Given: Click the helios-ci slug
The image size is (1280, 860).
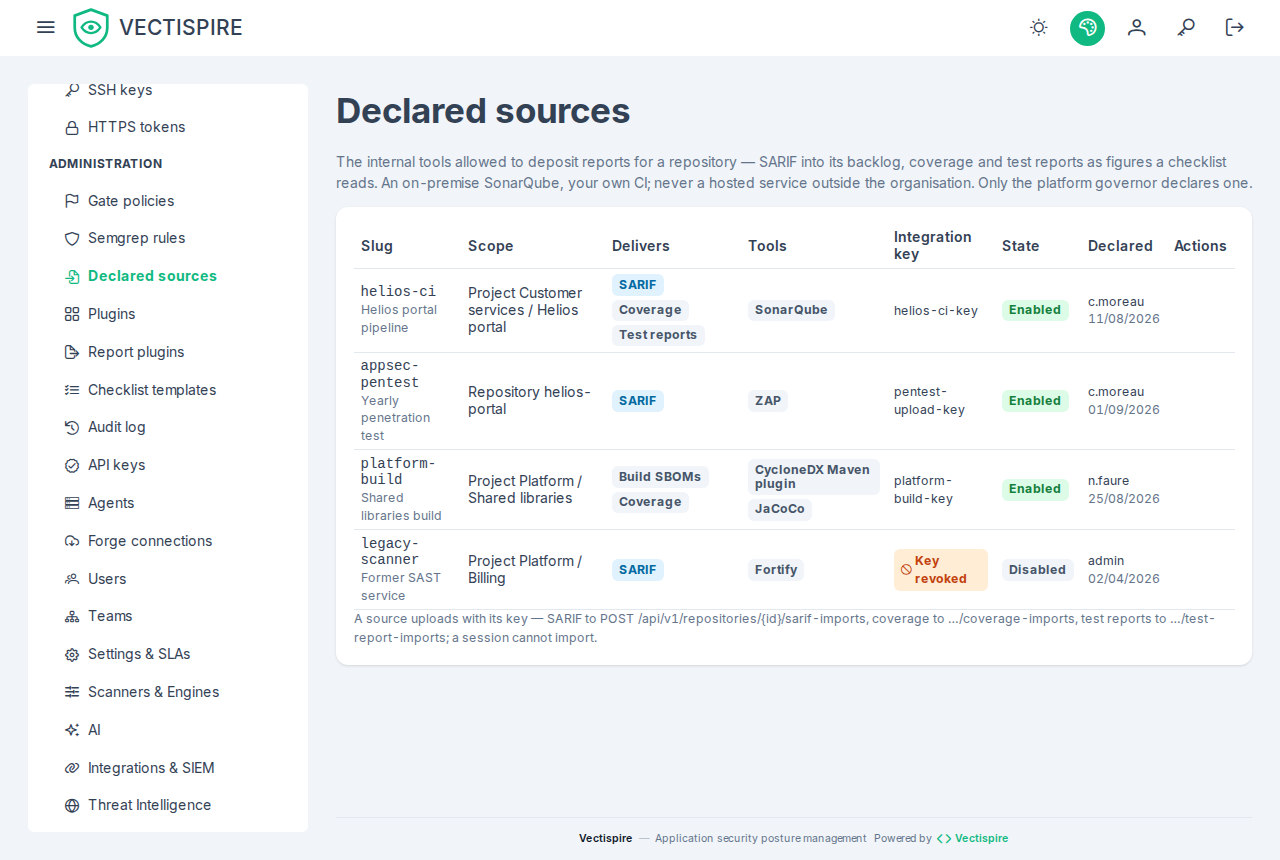Looking at the screenshot, I should pyautogui.click(x=398, y=291).
